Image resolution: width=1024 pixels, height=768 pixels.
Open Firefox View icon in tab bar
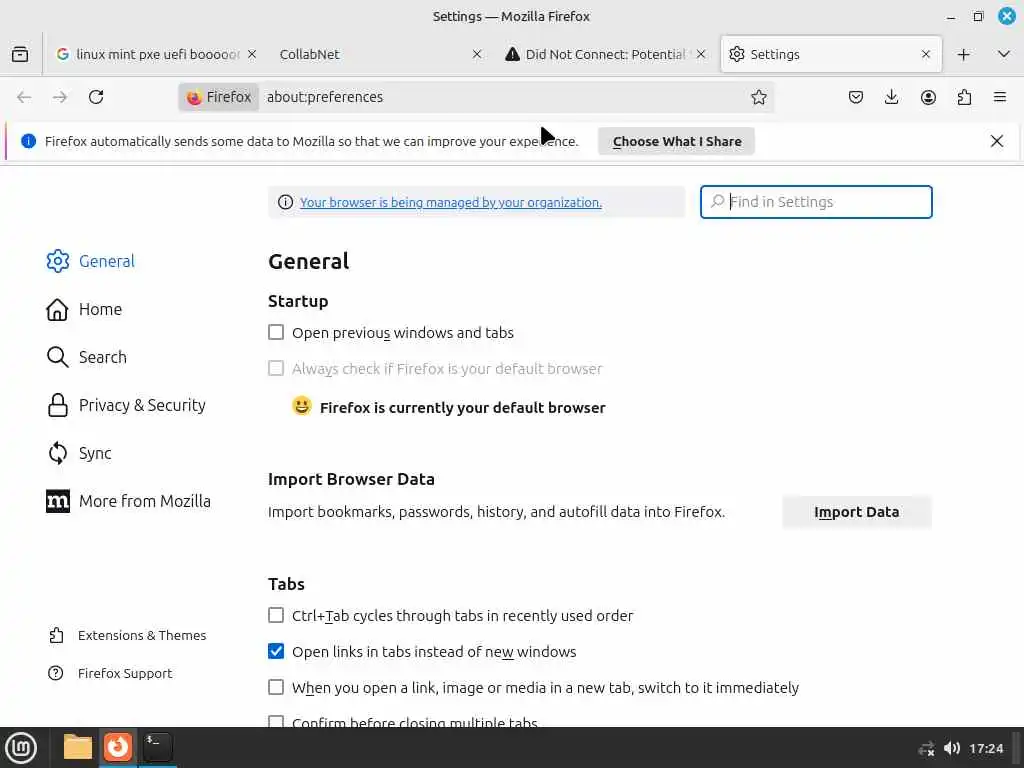20,54
